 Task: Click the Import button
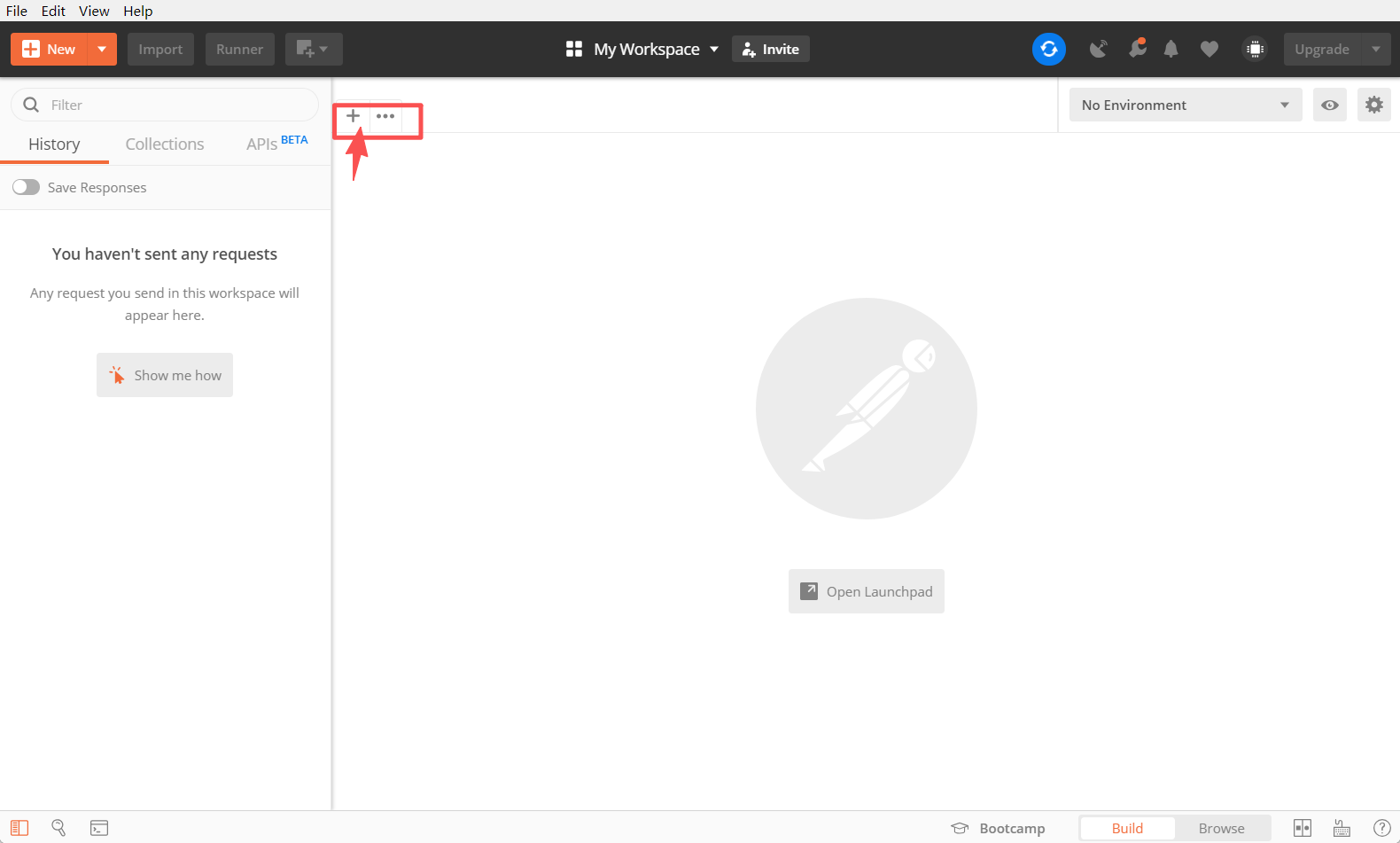(x=160, y=50)
